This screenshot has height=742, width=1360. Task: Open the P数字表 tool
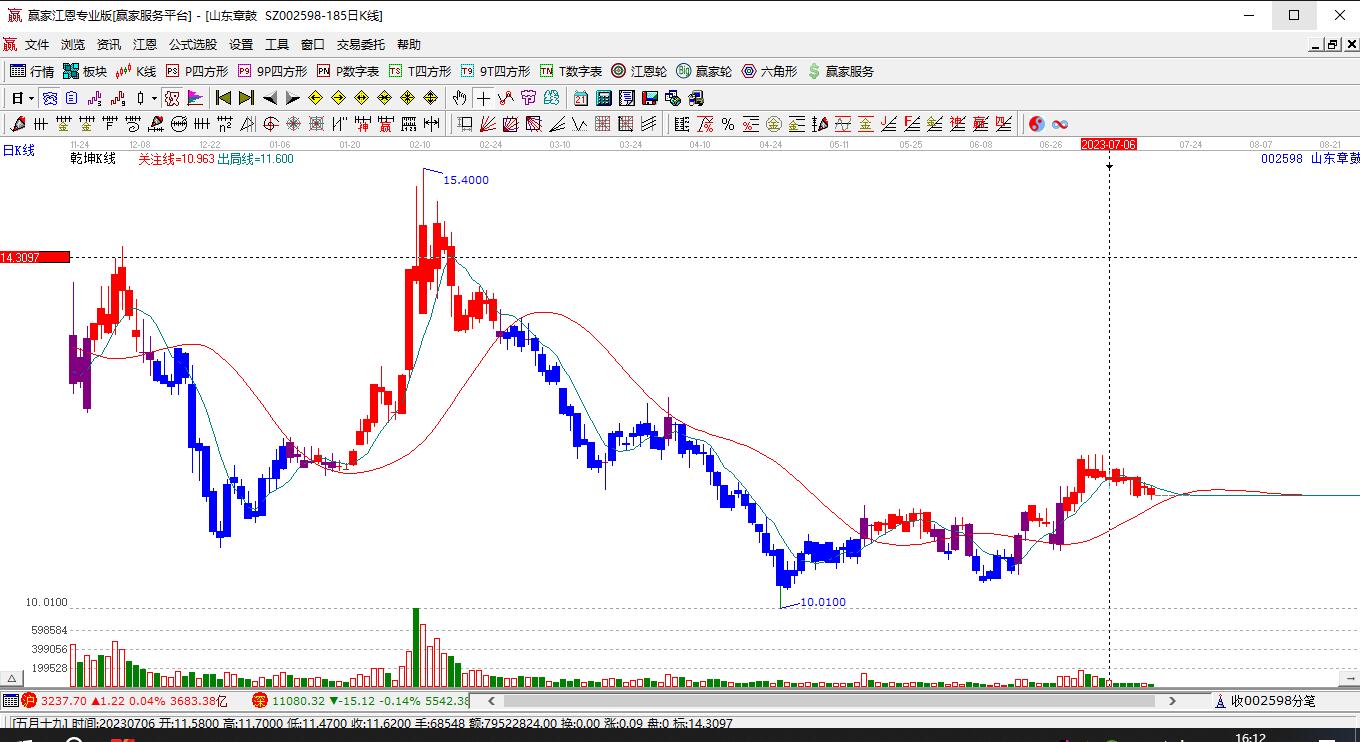pos(348,72)
